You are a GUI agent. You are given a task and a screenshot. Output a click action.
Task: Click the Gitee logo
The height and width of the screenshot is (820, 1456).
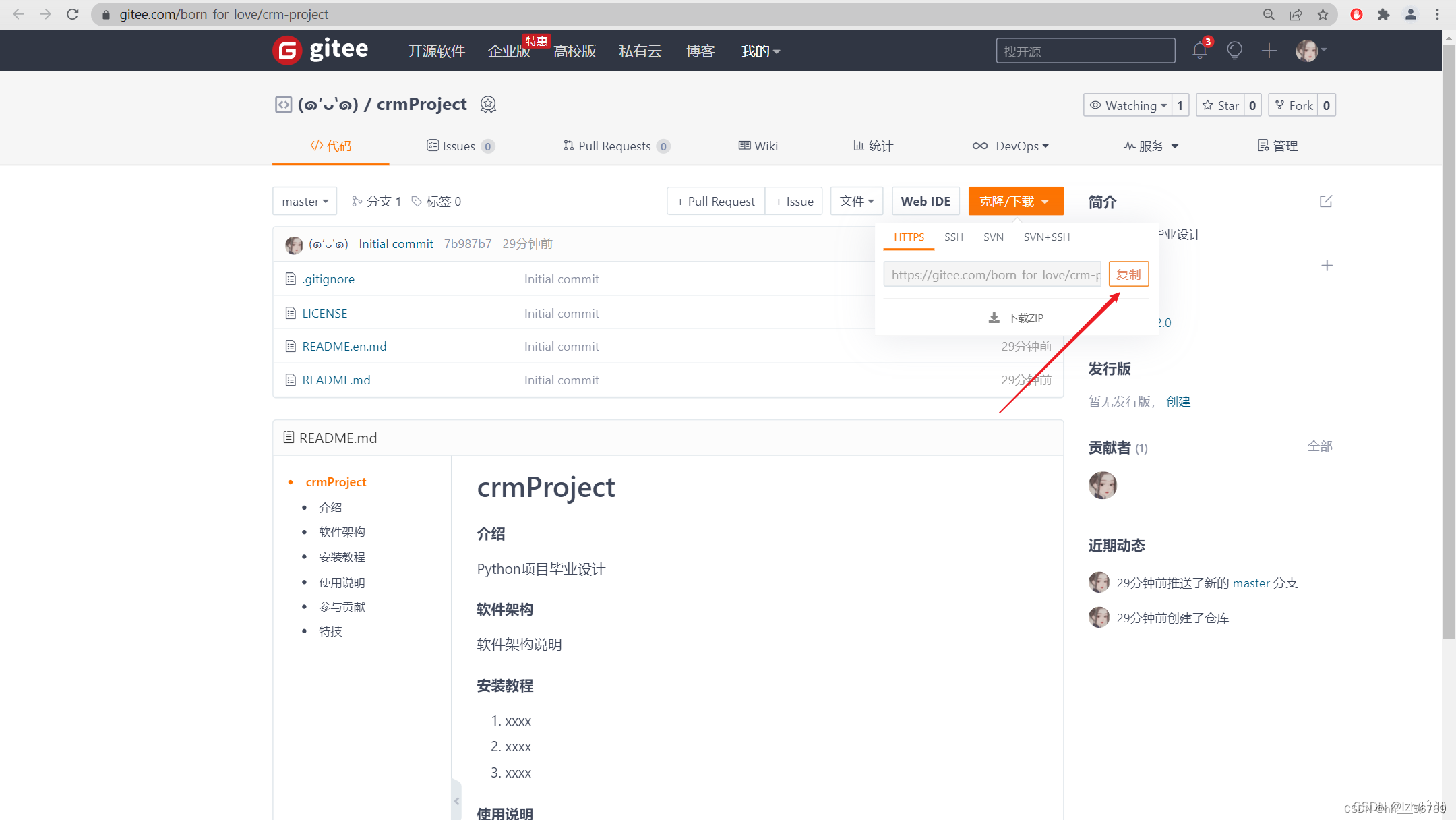[321, 51]
